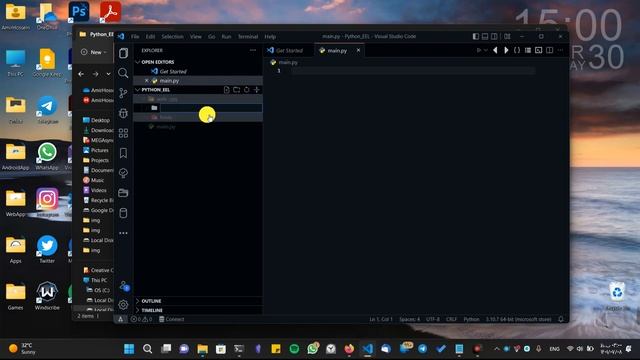Open Windows Start menu on taskbar

pos(129,349)
